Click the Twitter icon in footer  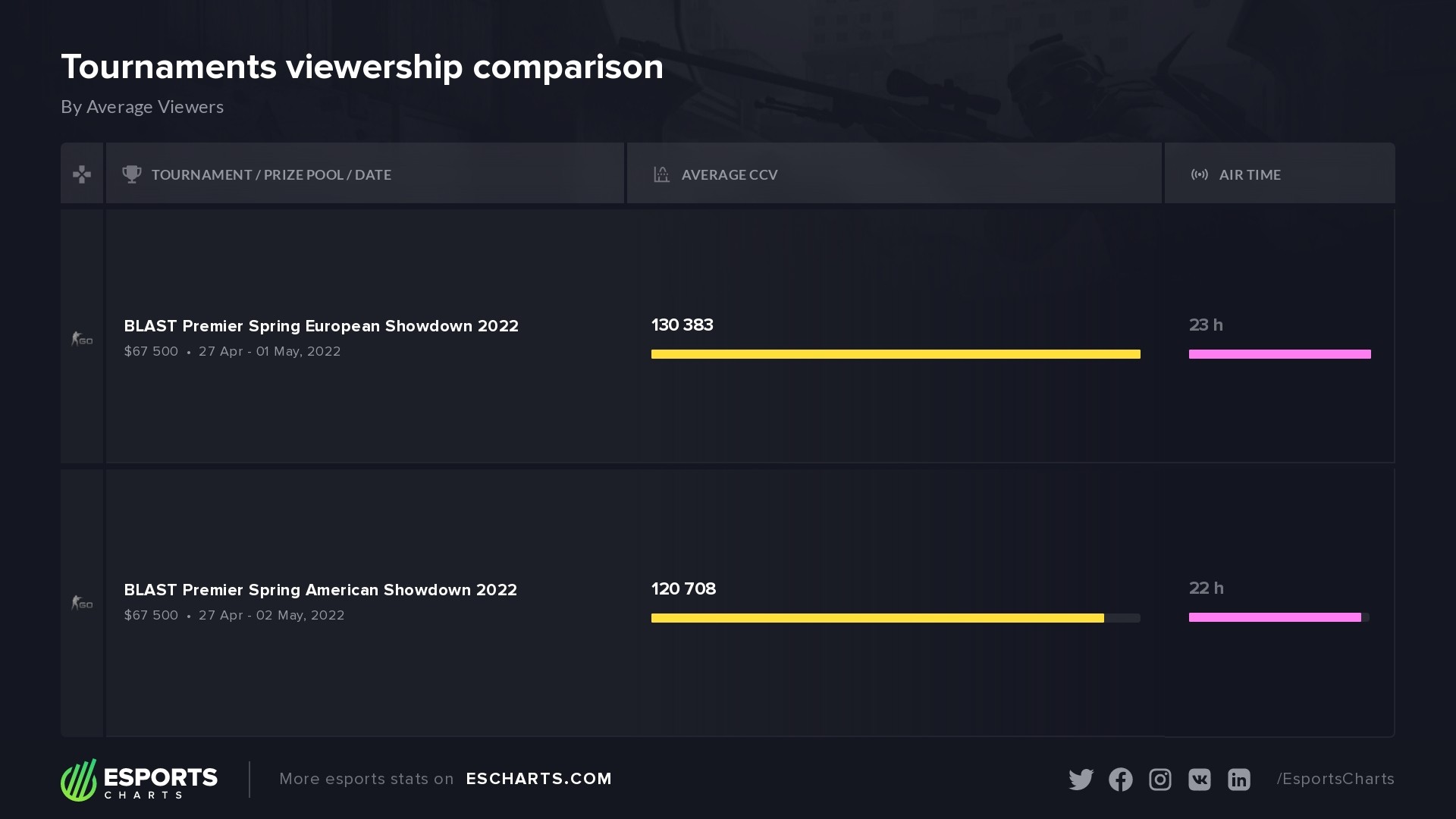point(1081,780)
